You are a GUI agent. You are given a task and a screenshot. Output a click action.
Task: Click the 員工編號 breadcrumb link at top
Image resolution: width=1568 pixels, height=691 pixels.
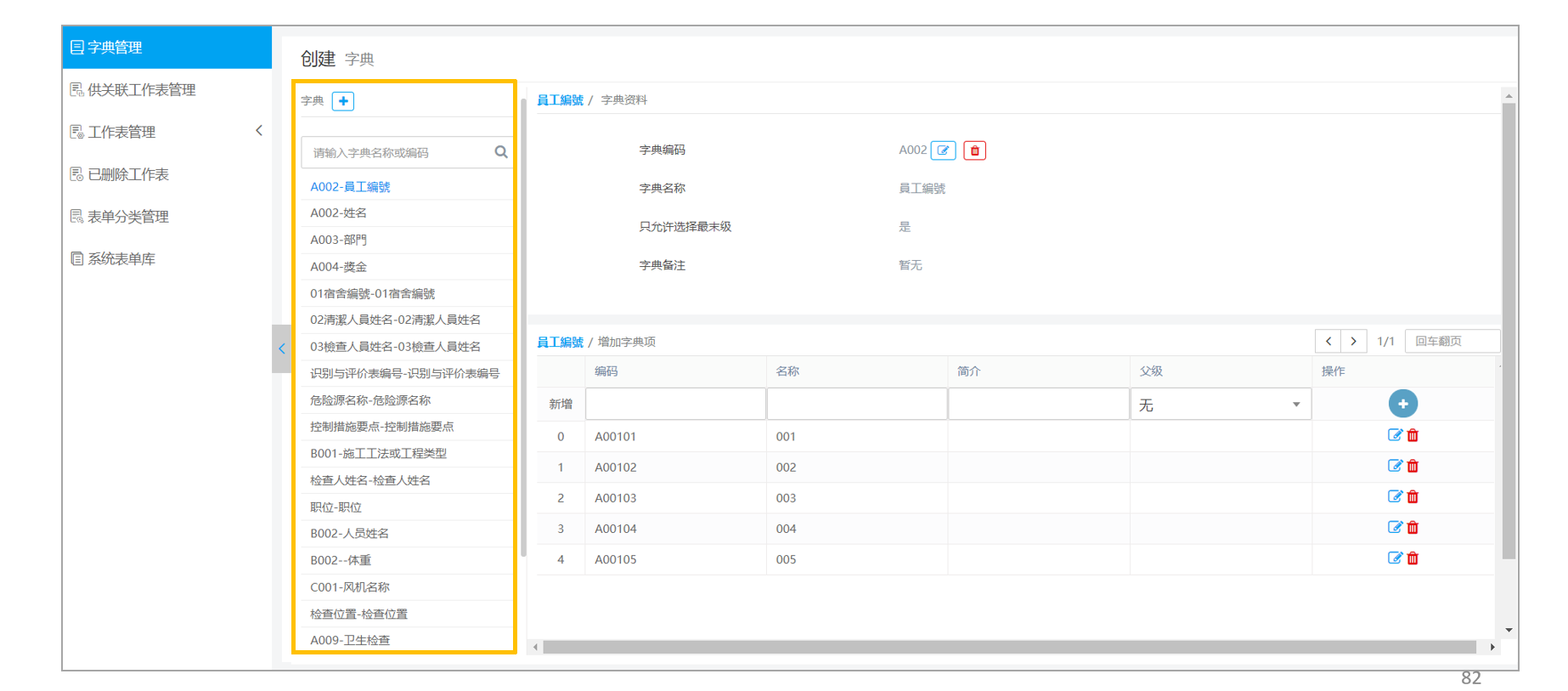click(560, 100)
